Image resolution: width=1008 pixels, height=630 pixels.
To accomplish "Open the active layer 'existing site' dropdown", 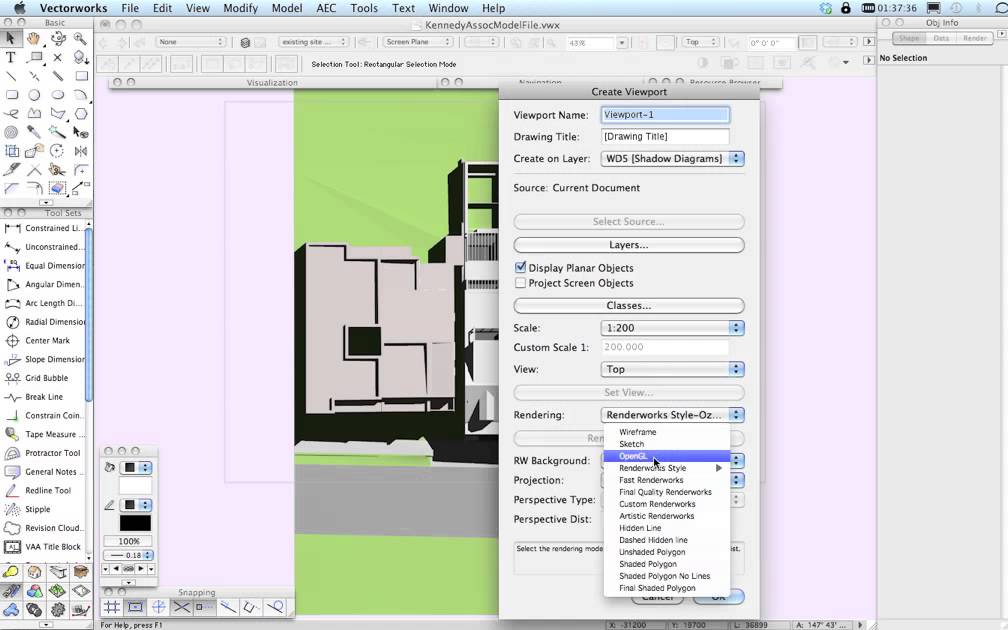I will click(314, 42).
